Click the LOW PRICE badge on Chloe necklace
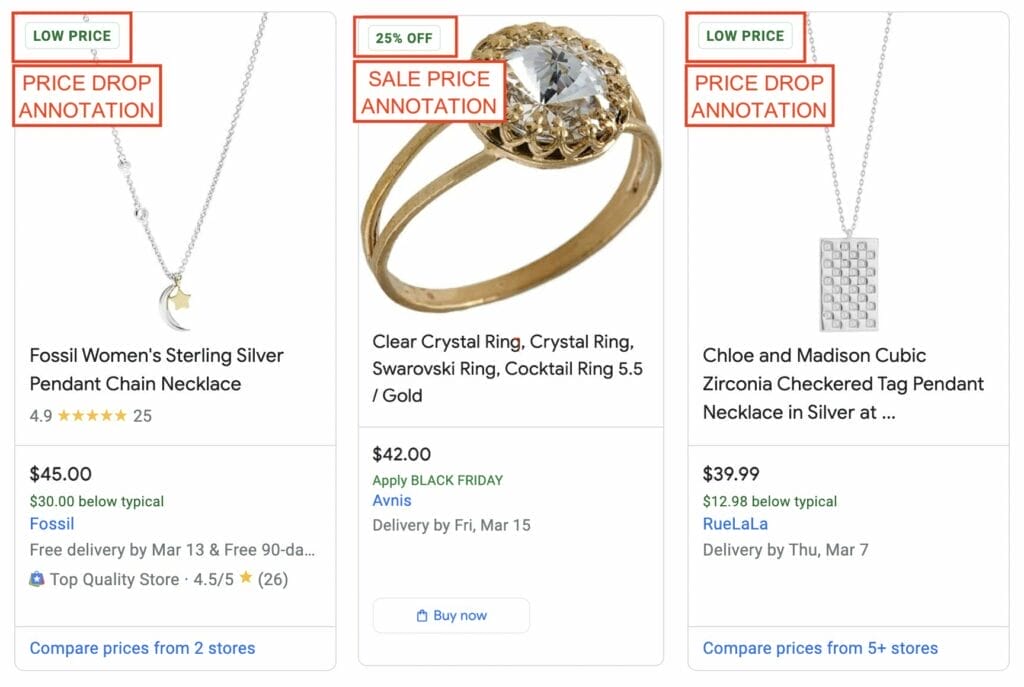The width and height of the screenshot is (1024, 687). pyautogui.click(x=744, y=33)
